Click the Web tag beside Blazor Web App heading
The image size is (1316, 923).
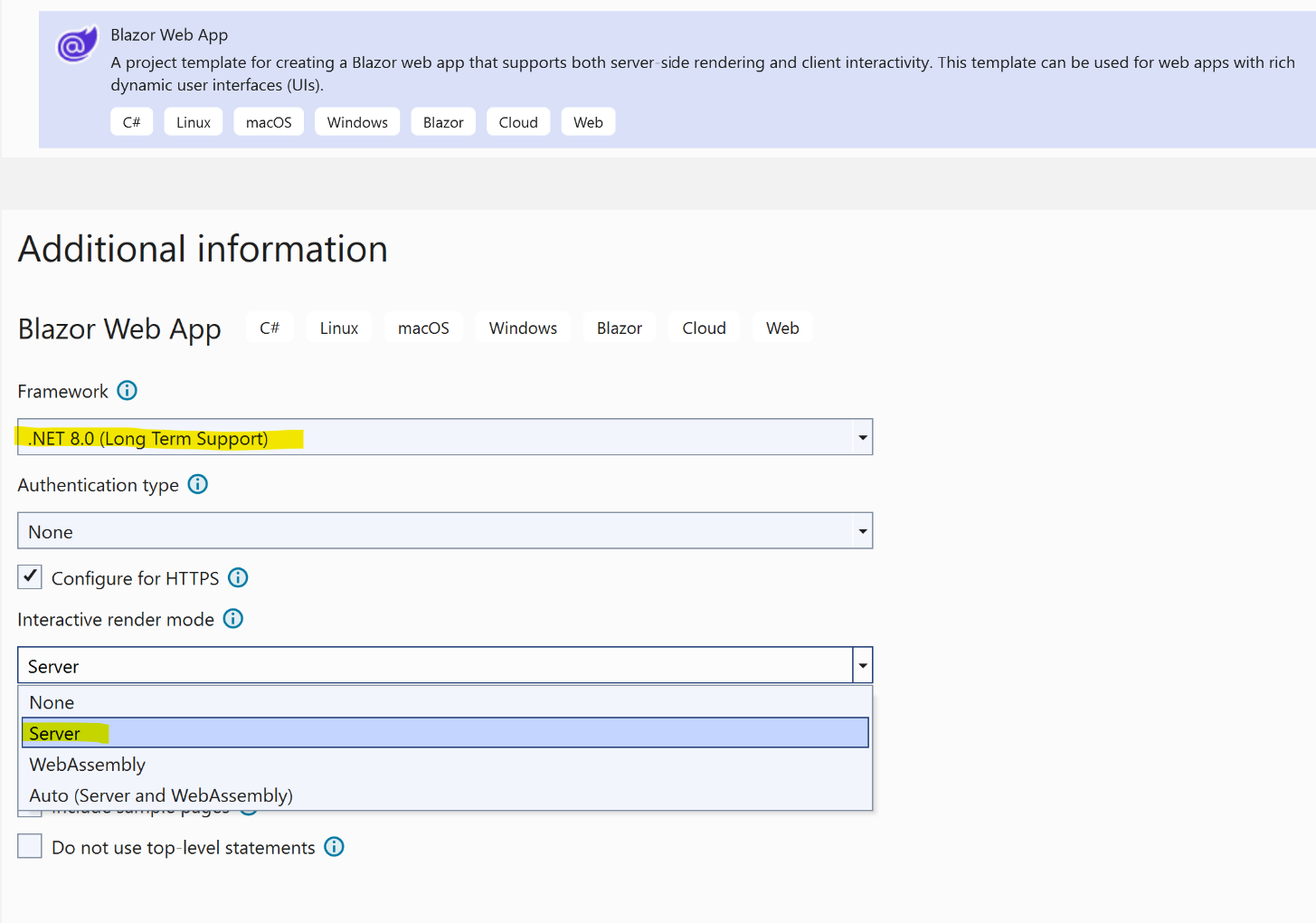pos(782,328)
